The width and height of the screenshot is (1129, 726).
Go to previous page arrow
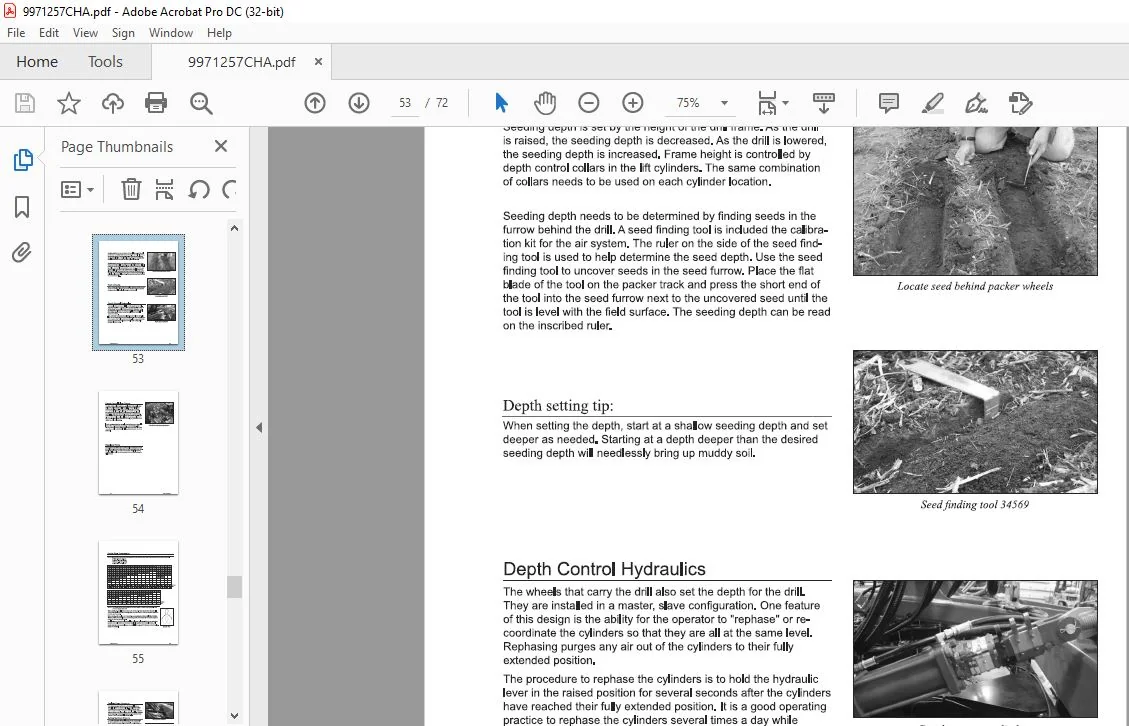315,103
